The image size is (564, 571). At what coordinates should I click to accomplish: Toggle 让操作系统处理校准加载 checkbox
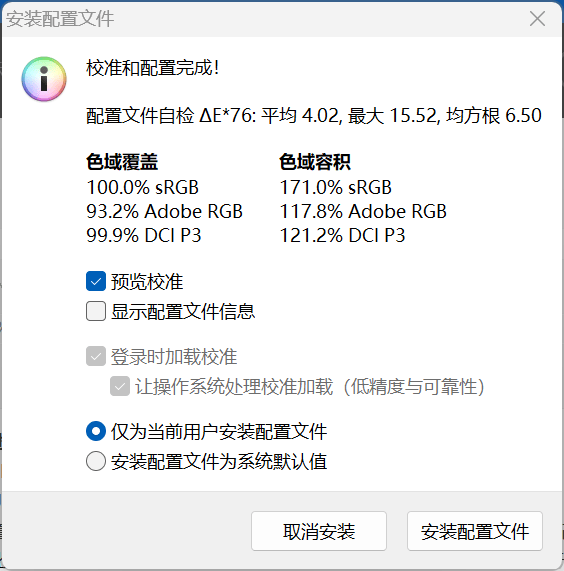tap(120, 386)
